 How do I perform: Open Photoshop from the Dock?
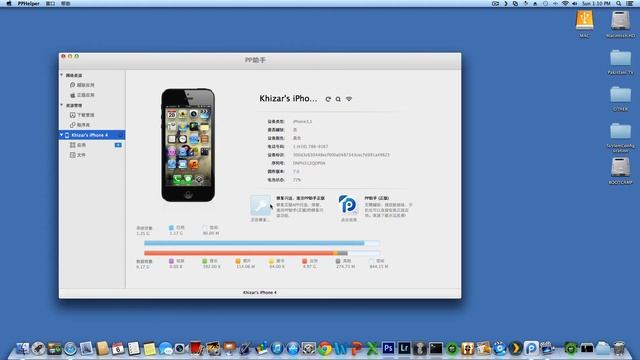click(388, 348)
